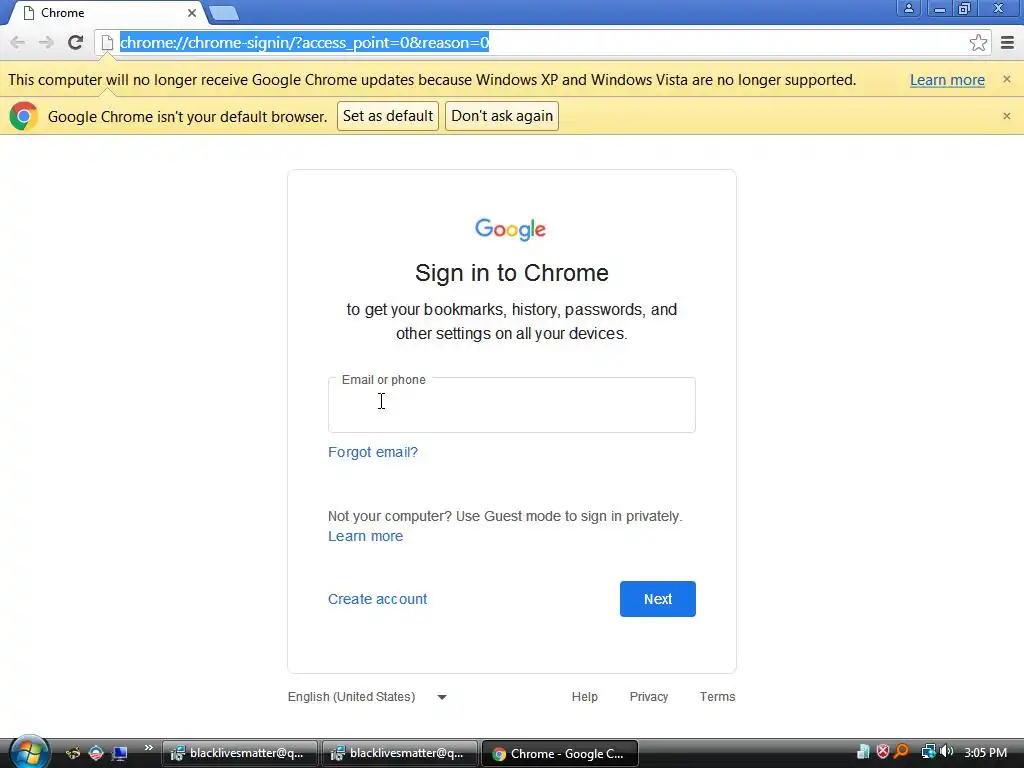Click the address bar URL
This screenshot has height=768, width=1024.
304,43
